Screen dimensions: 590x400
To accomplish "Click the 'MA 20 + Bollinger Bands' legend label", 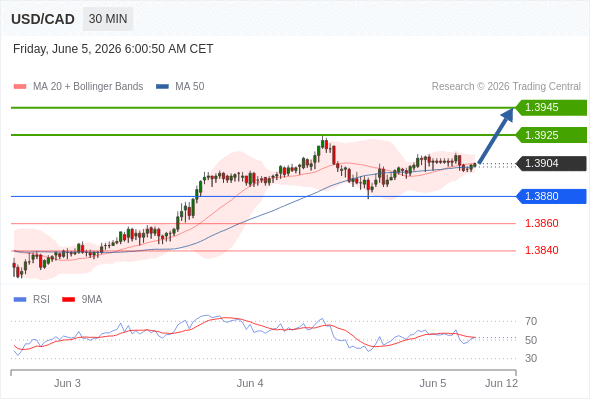I will 88,87.
